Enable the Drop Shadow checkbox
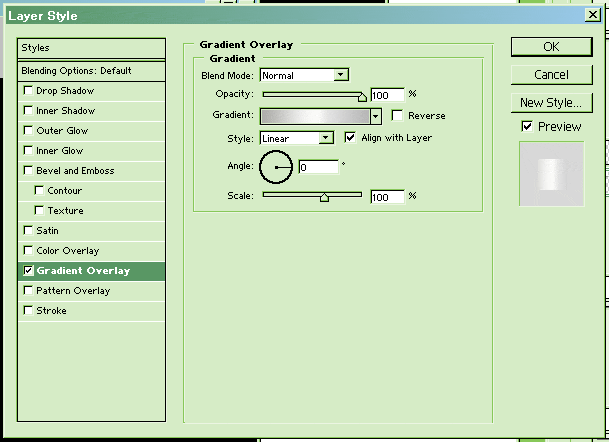 pyautogui.click(x=28, y=91)
